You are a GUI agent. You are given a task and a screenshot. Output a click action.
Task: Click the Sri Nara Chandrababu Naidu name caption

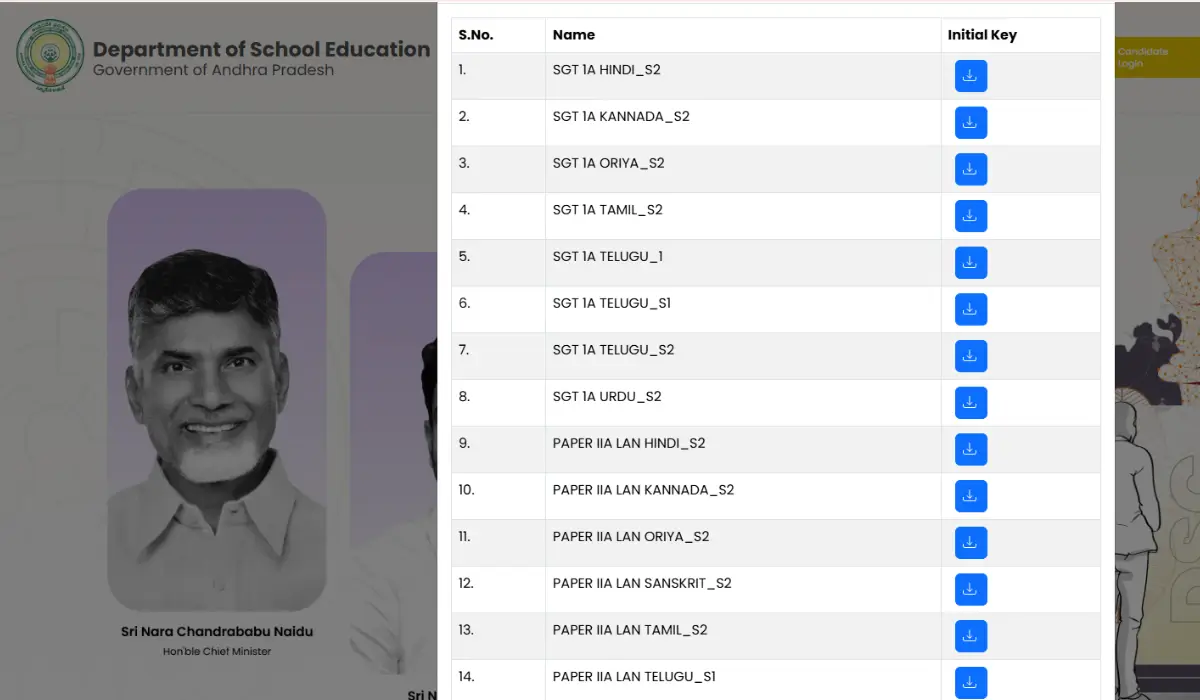pyautogui.click(x=217, y=632)
